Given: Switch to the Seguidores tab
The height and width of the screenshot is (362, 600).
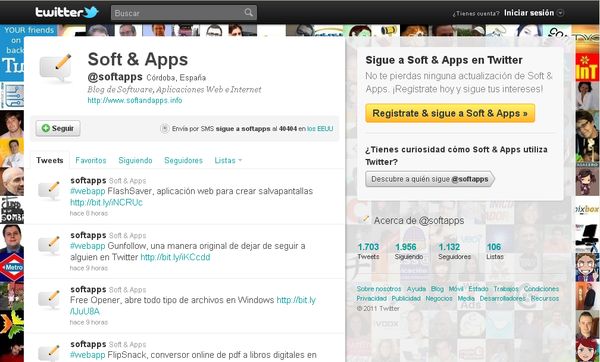Looking at the screenshot, I should click(183, 160).
